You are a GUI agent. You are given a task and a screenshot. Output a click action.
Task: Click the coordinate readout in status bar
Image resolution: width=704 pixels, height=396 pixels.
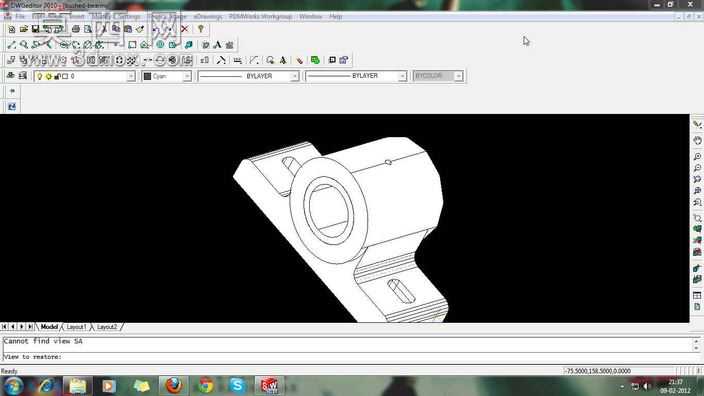[598, 371]
